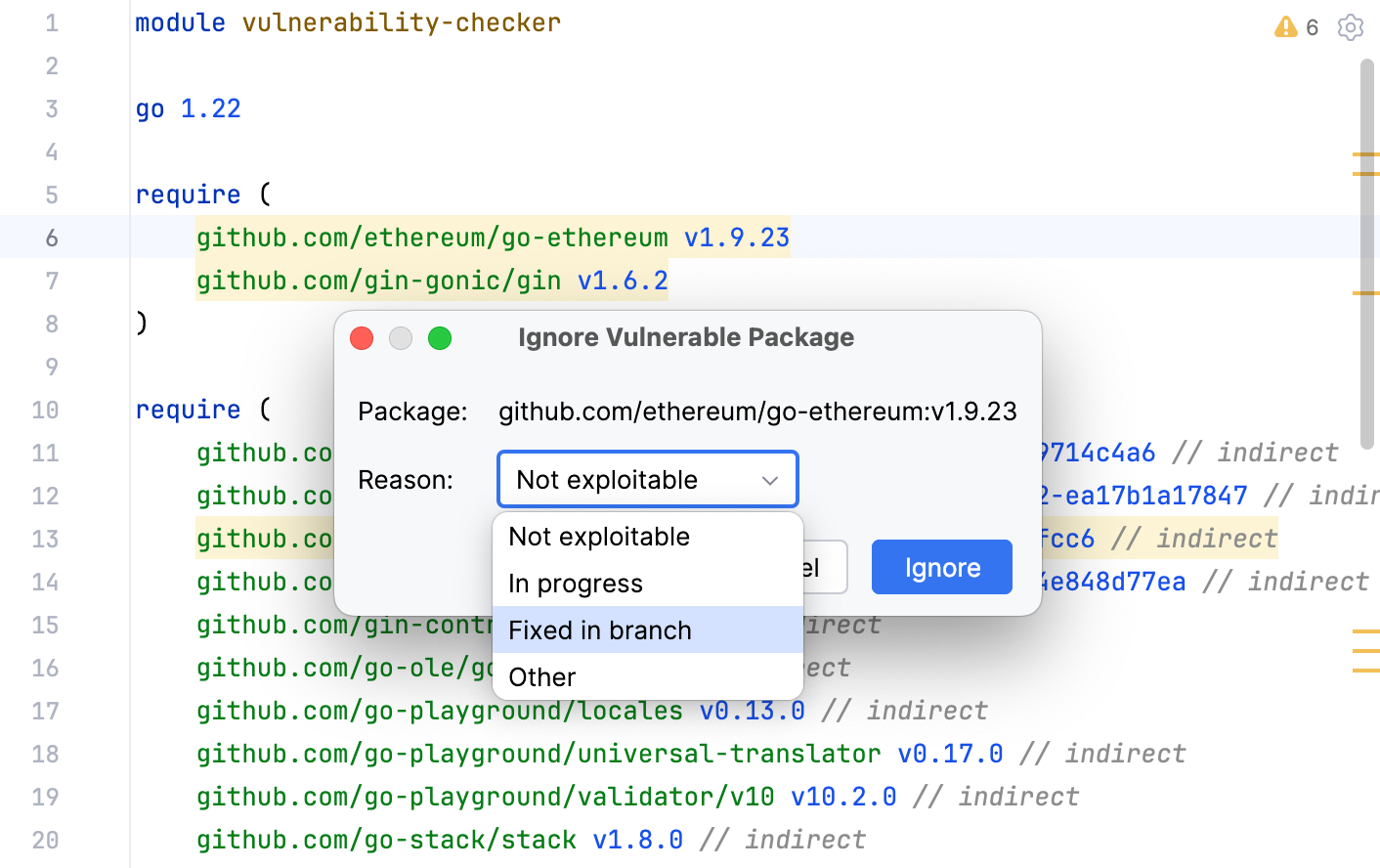Click the go-stack/stack v1.8.0 dependency line

[439, 840]
